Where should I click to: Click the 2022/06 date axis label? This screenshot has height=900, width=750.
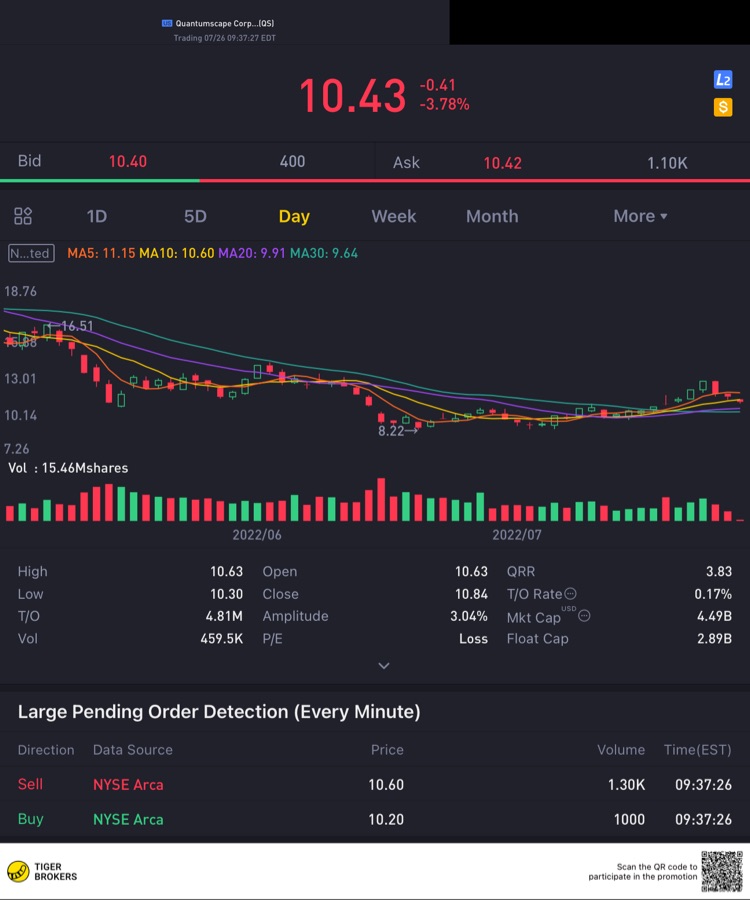(257, 535)
